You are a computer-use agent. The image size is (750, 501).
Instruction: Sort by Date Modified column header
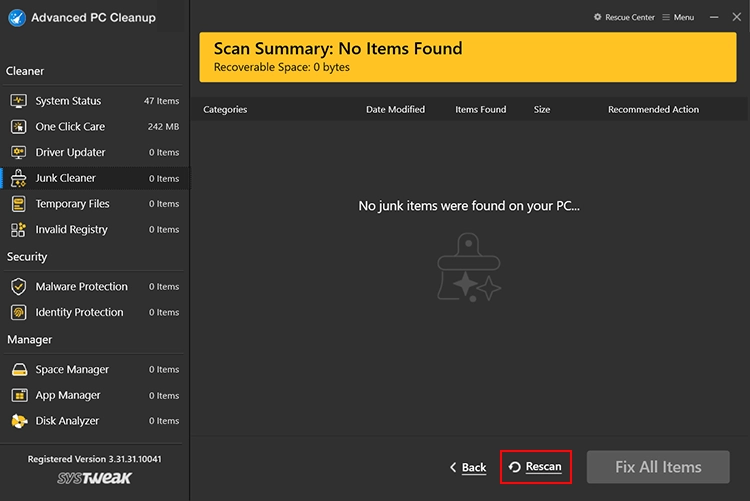[x=395, y=110]
